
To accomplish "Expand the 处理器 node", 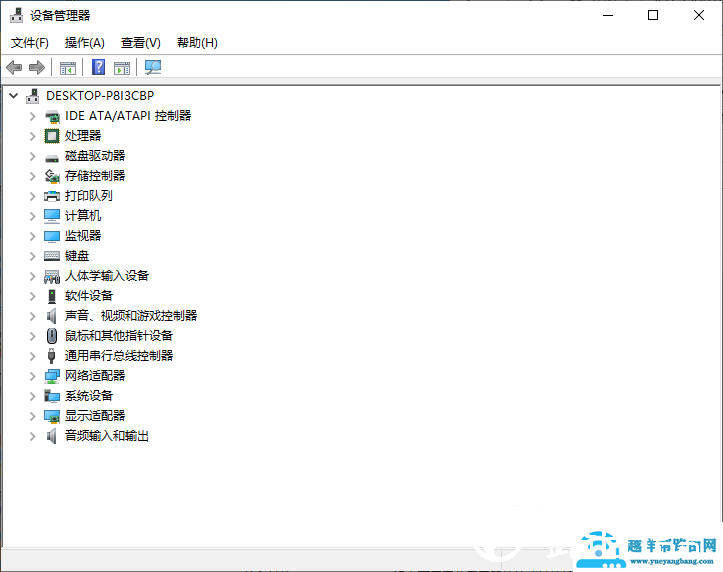I will click(x=33, y=136).
